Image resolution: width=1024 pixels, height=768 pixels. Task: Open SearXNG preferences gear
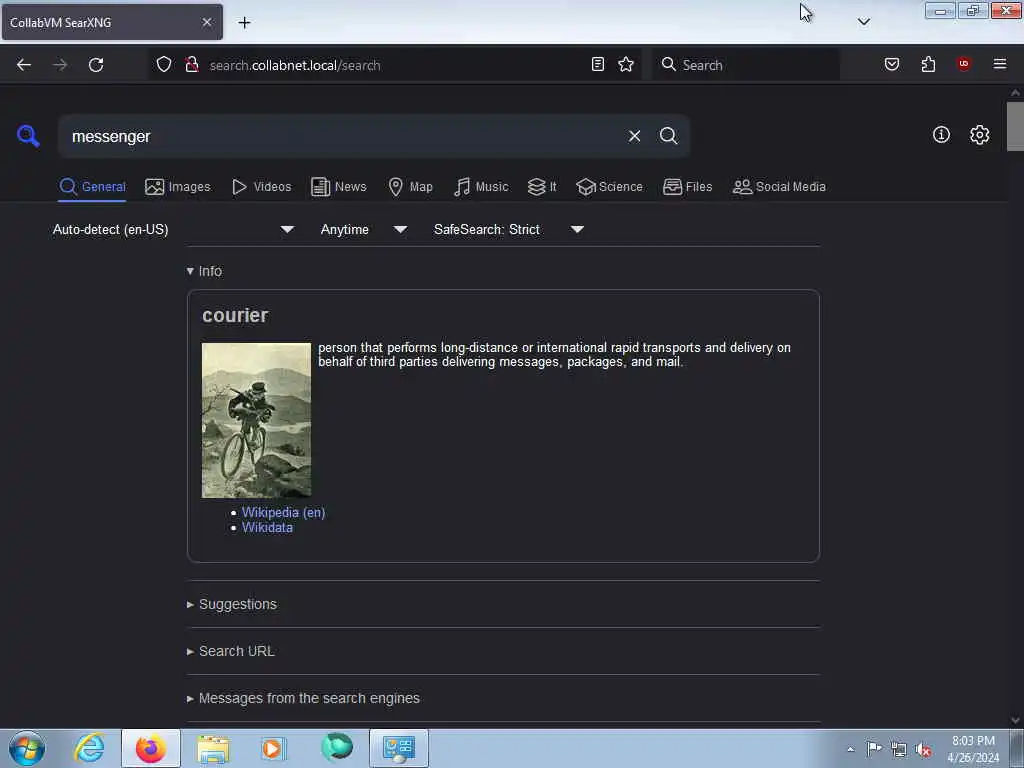(x=979, y=135)
